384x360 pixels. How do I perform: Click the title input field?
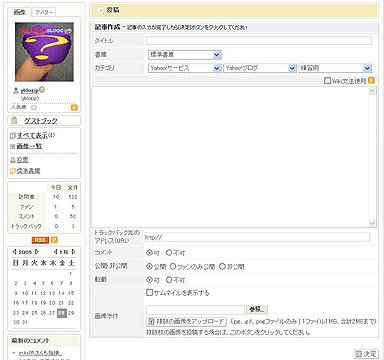tap(259, 41)
